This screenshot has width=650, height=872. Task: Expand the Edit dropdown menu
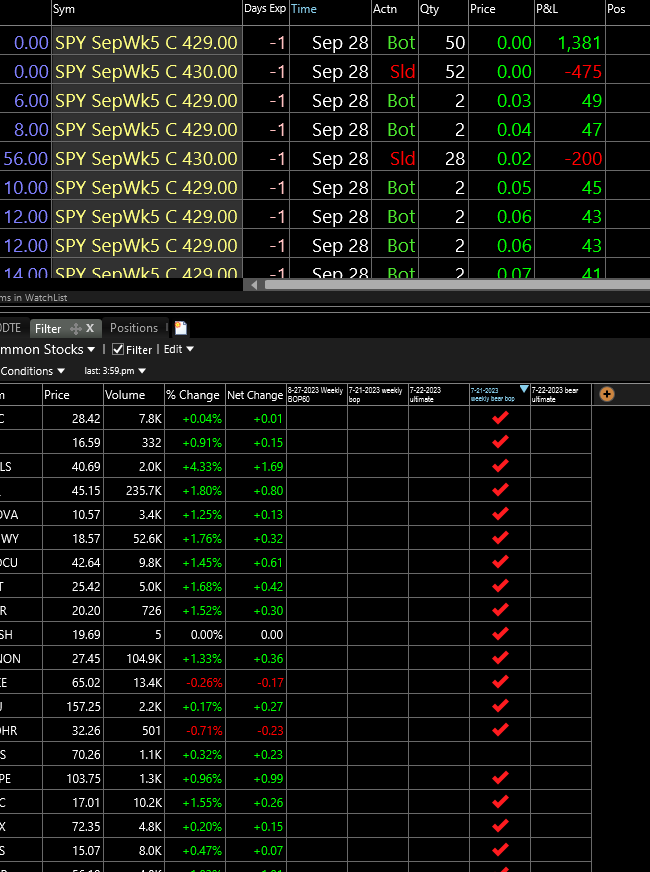[178, 350]
